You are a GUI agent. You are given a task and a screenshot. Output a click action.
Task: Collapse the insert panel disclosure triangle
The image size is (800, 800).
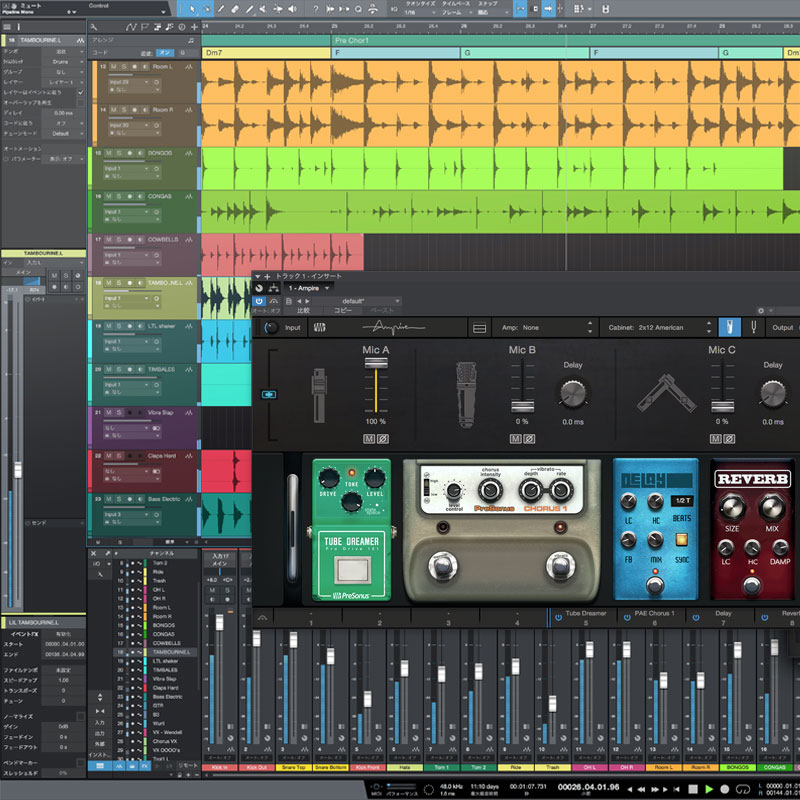click(258, 276)
